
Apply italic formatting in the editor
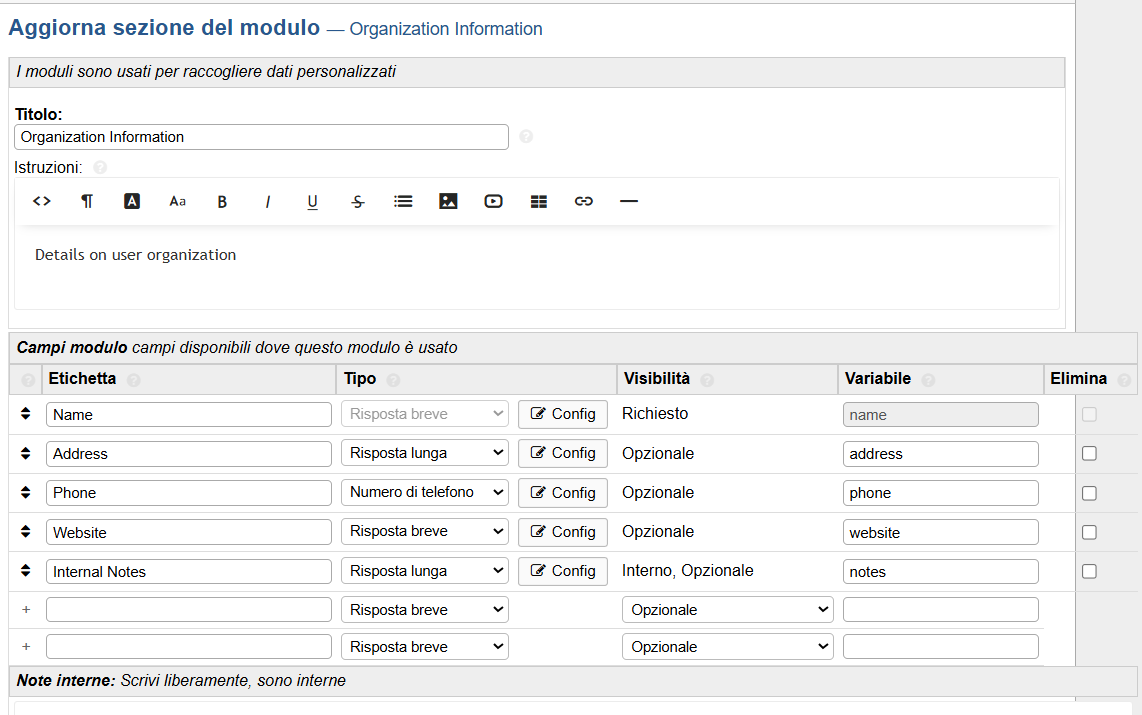[x=267, y=201]
